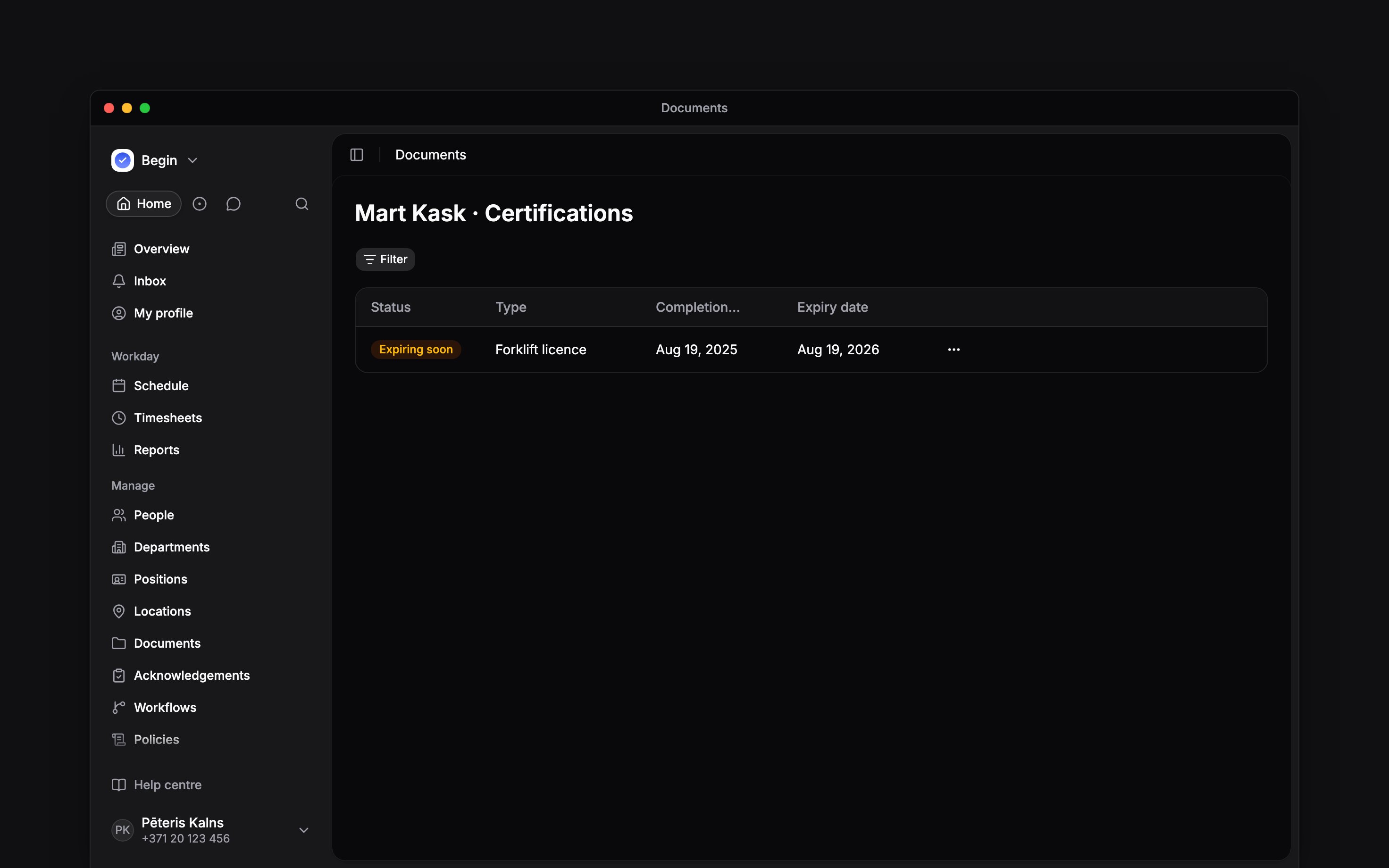Select the Home tab
Screen dimensions: 1389x868
(x=143, y=204)
